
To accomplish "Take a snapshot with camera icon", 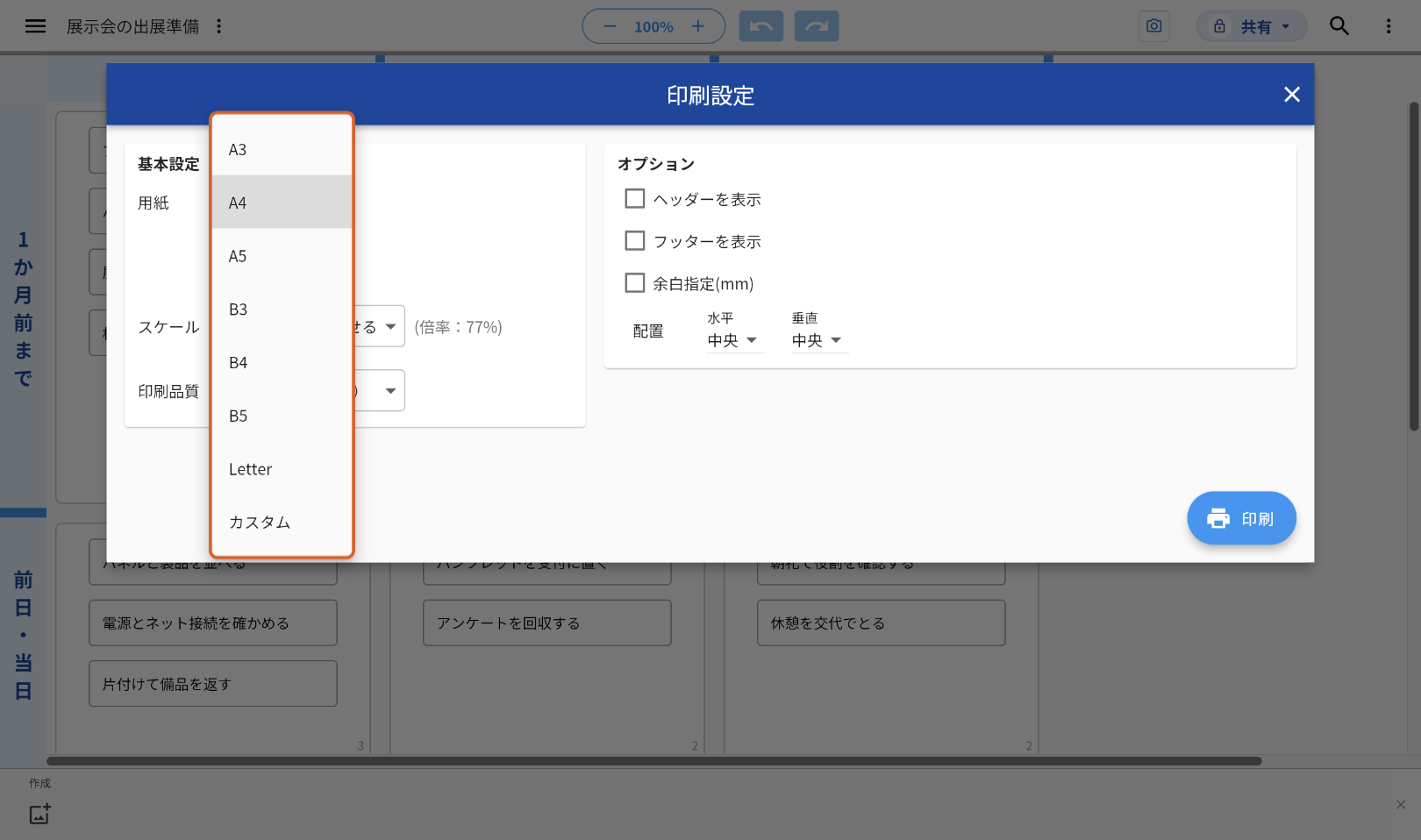I will click(1154, 26).
